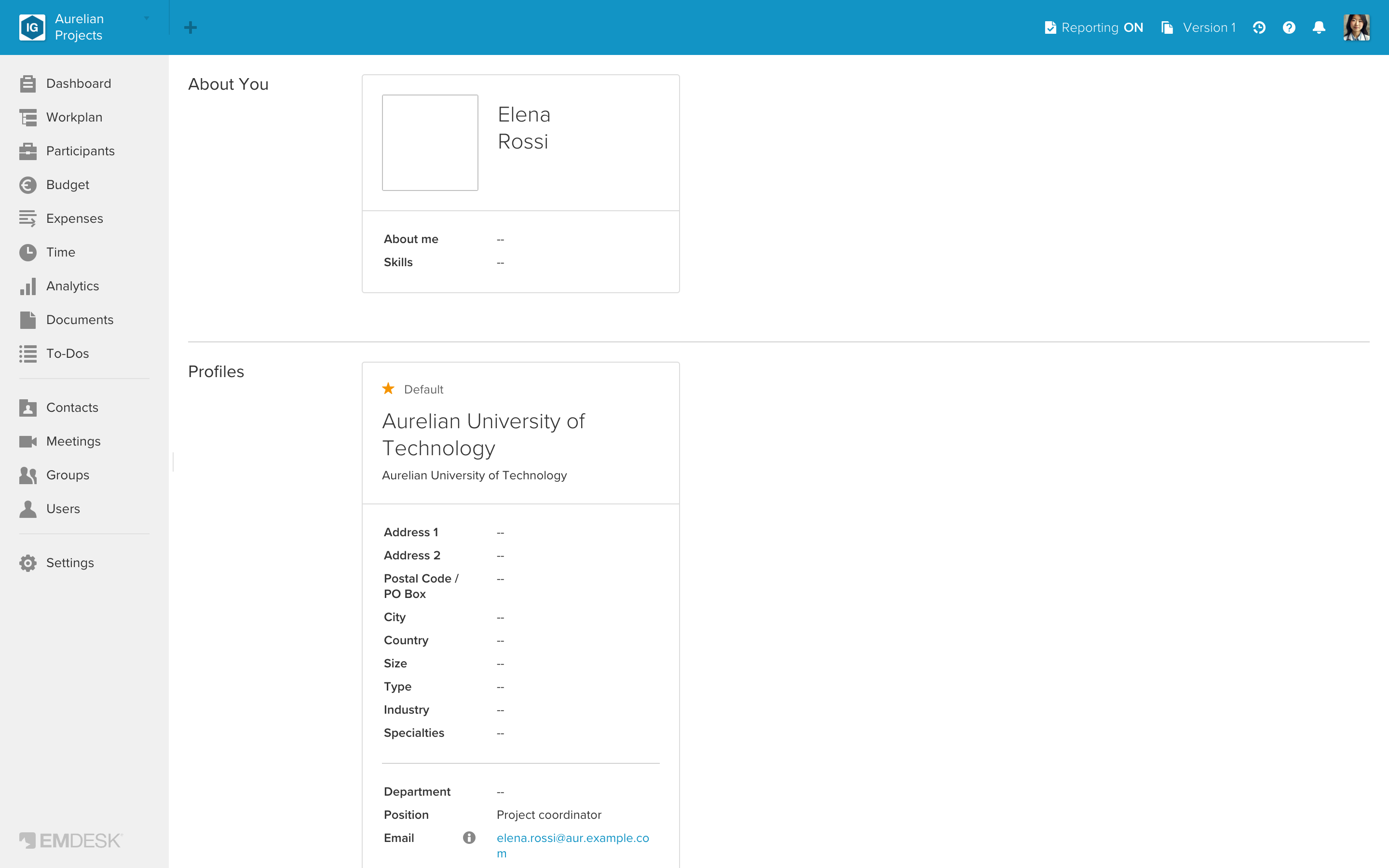
Task: Toggle Reporting ON in the header
Action: pos(1094,27)
